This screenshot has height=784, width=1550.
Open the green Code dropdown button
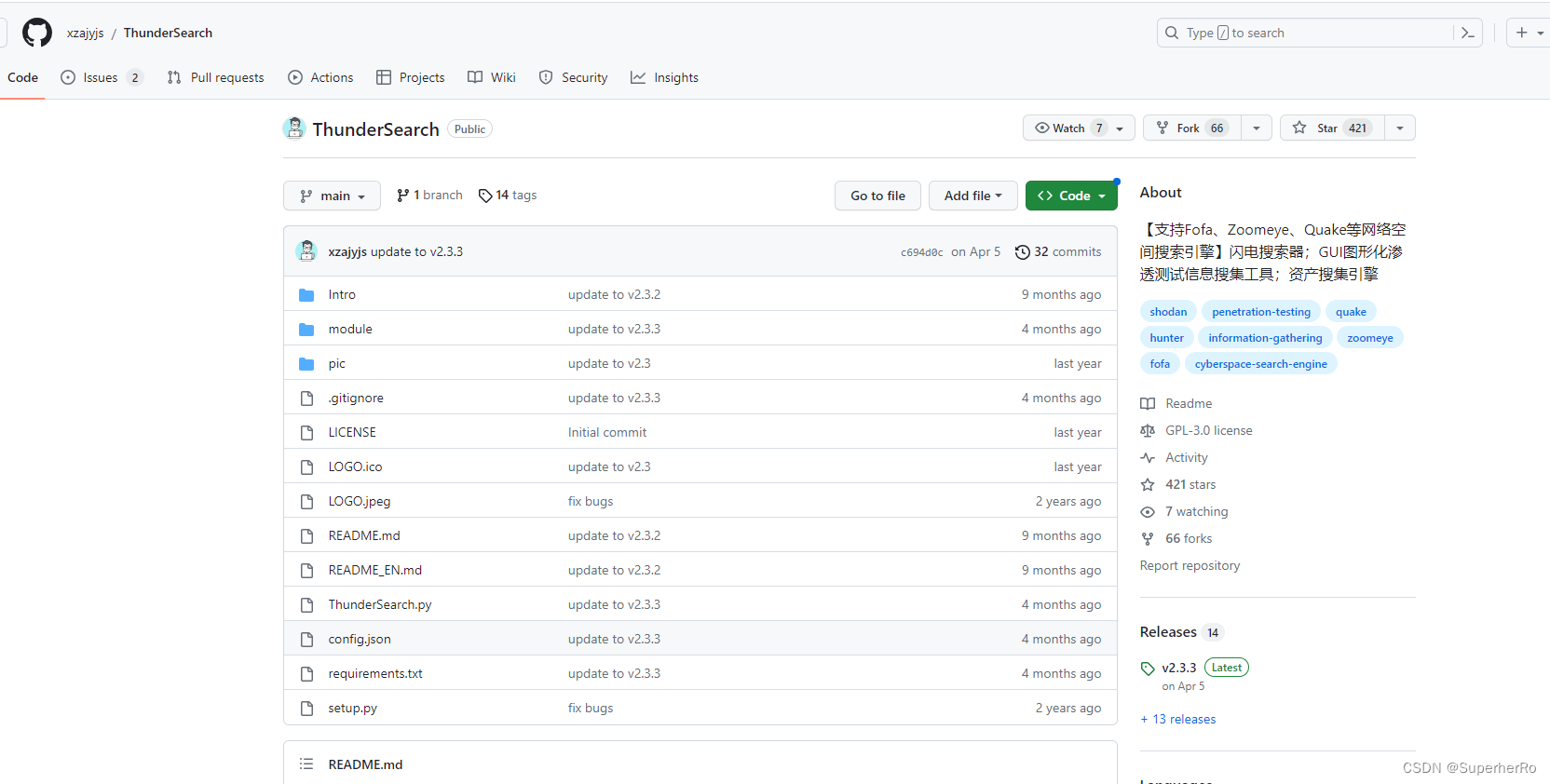1071,196
